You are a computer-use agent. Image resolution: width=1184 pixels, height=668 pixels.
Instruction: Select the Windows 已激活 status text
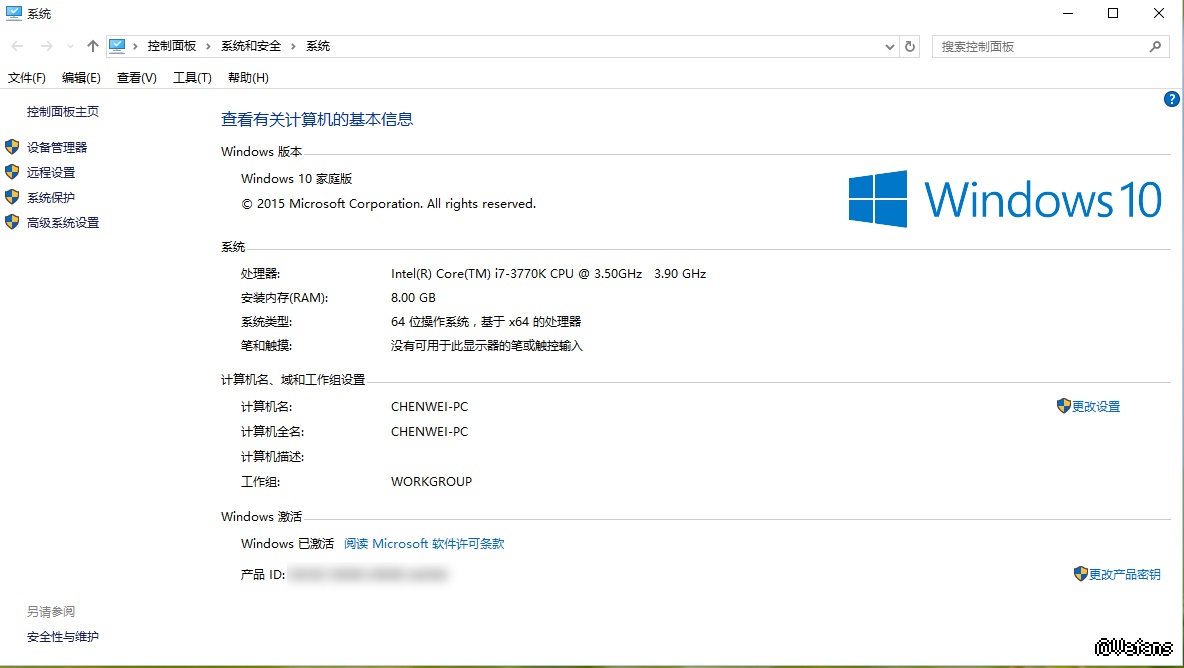pos(287,543)
